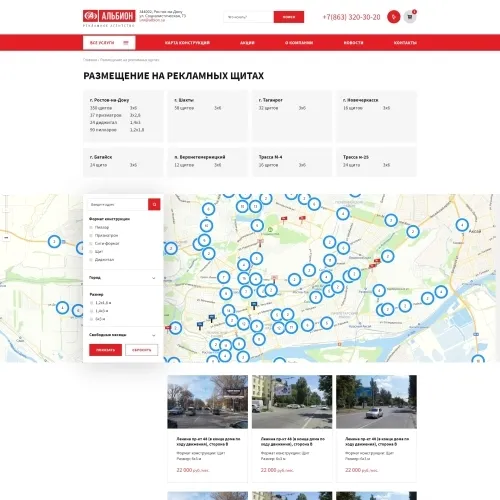Select the Диджитал format checkbox

click(91, 260)
